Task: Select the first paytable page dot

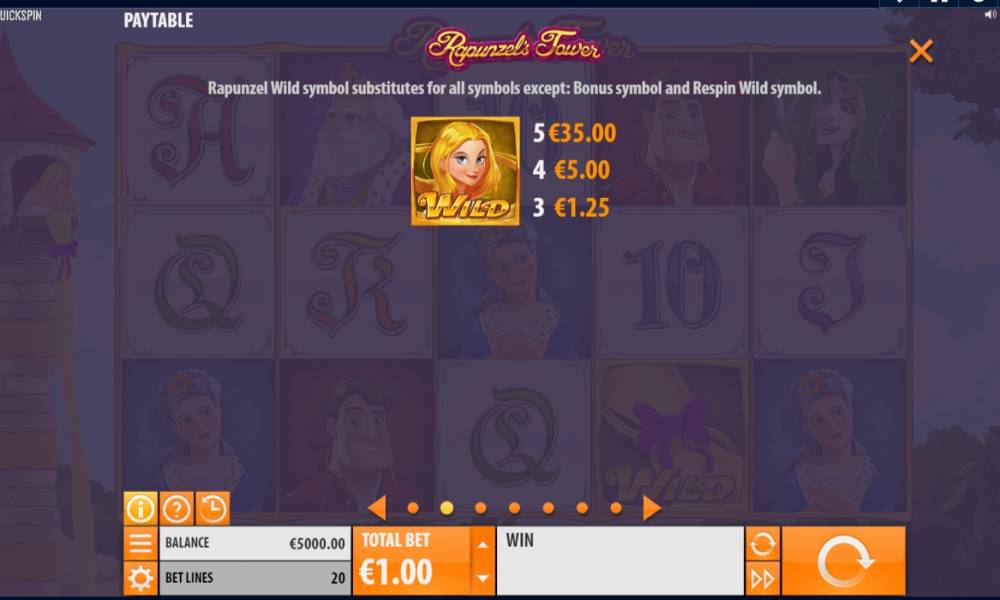Action: tap(413, 508)
